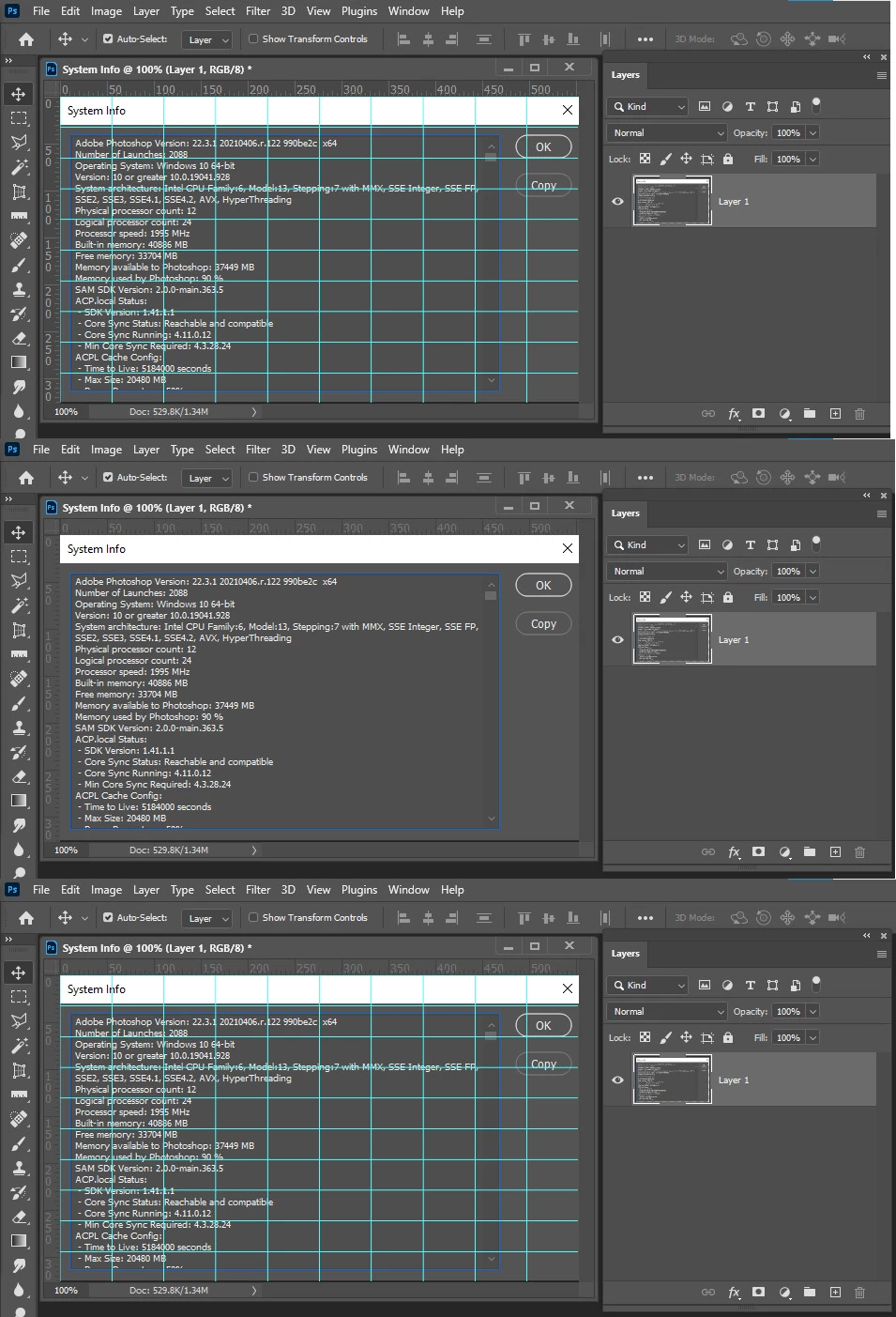
Task: Select History Brush tool in middle Photoshop window
Action: pos(19,752)
